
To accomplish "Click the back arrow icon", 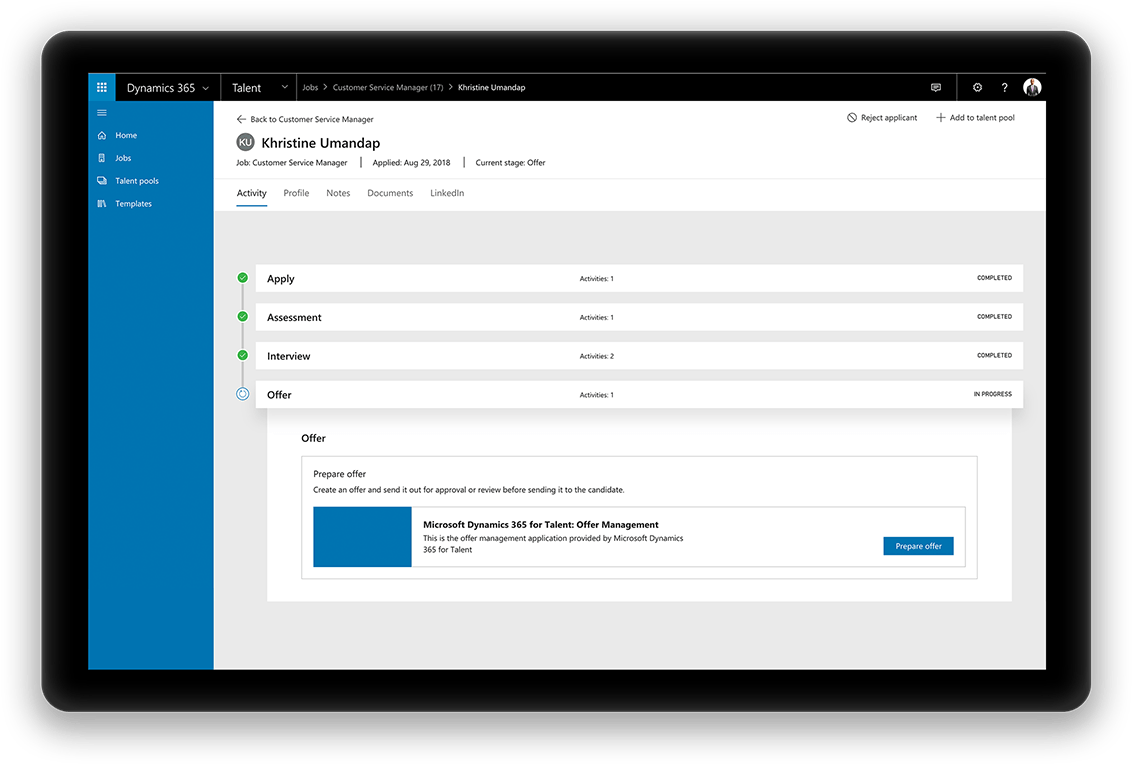I will point(241,119).
